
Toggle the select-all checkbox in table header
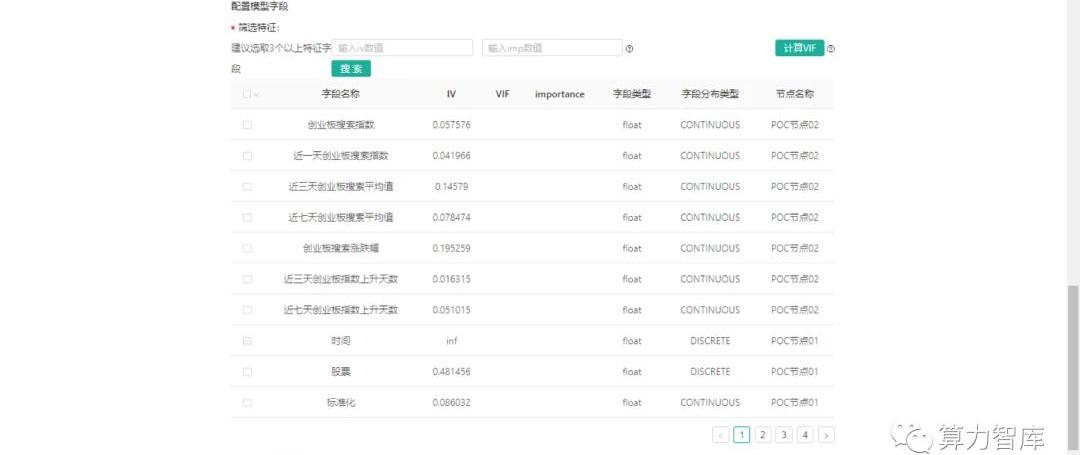point(246,94)
